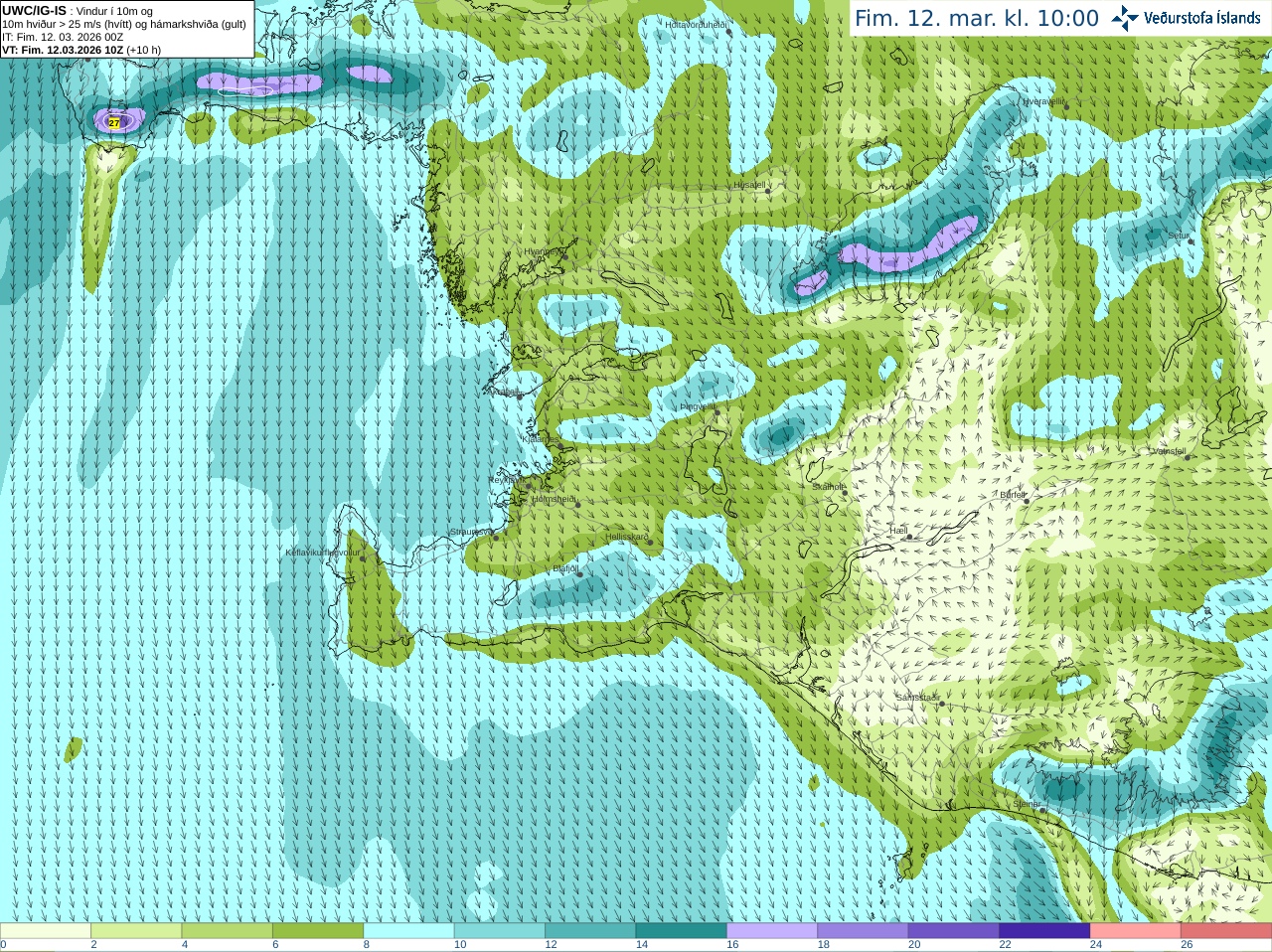Click the VT: Fim. 12.03.2026 10Z line
The height and width of the screenshot is (952, 1272).
(x=81, y=50)
